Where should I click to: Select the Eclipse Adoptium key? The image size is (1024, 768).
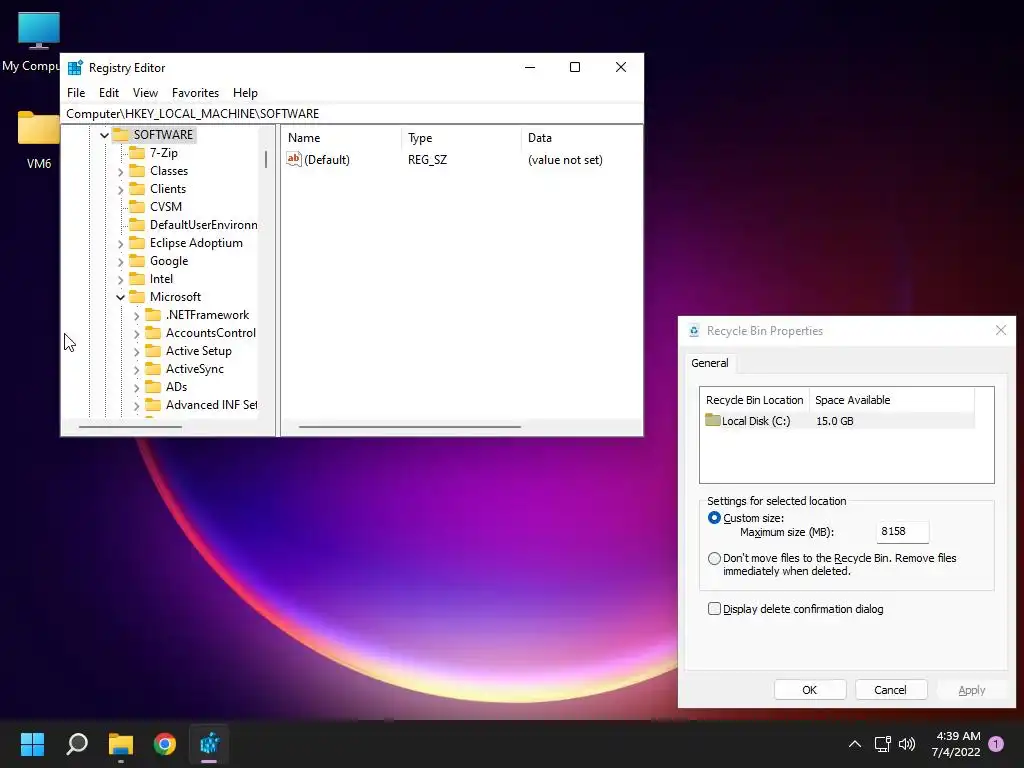pyautogui.click(x=196, y=243)
